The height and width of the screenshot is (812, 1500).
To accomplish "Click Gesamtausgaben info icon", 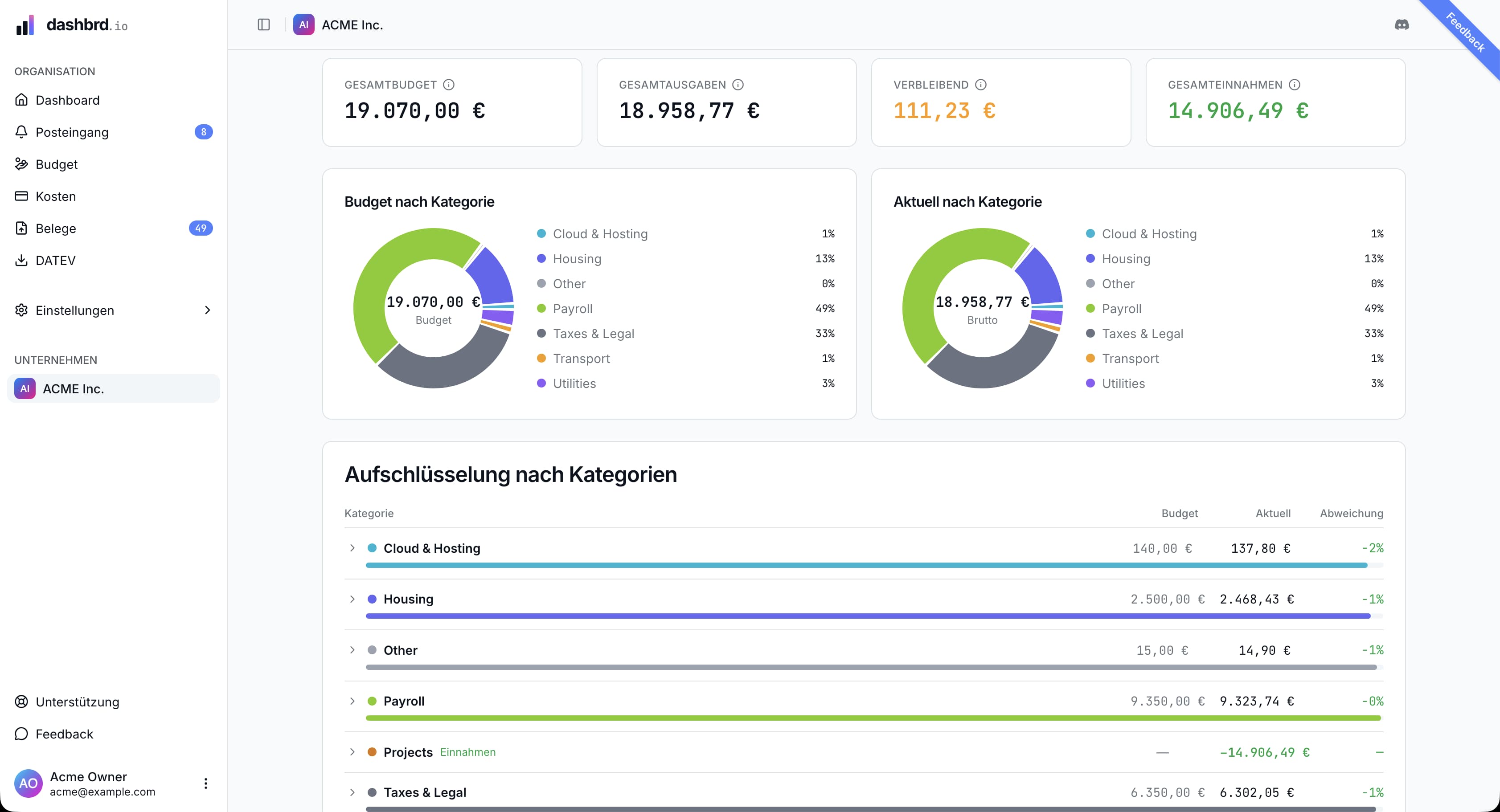I will pyautogui.click(x=738, y=85).
